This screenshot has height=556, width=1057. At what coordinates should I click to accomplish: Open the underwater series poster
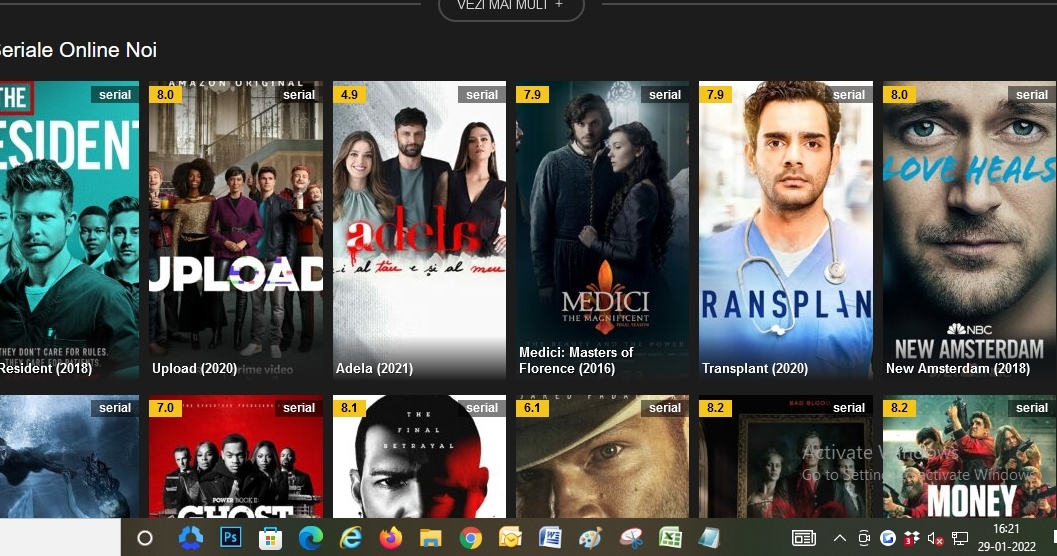(69, 456)
